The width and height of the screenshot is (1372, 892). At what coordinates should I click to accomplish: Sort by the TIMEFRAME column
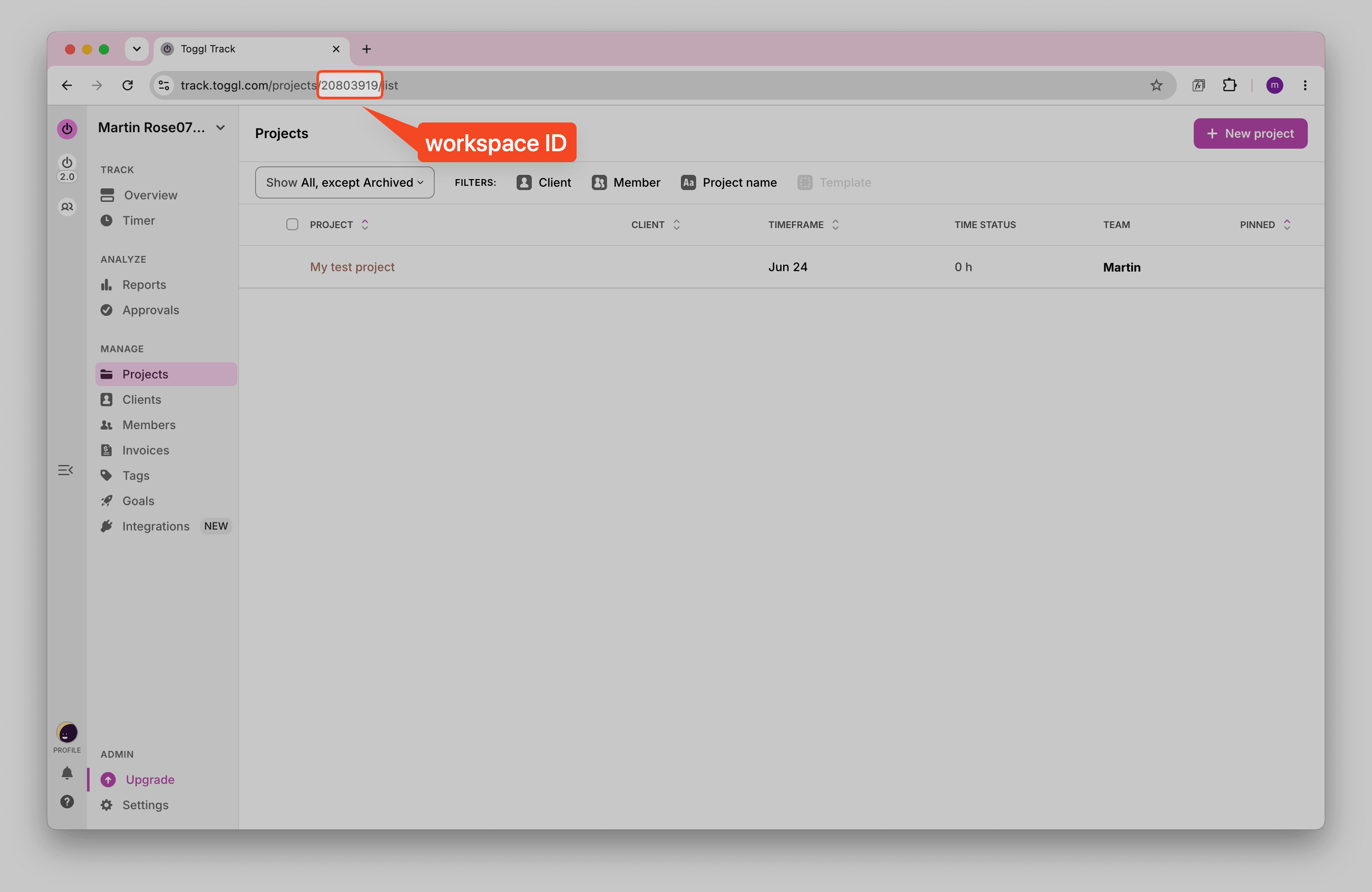pos(803,225)
